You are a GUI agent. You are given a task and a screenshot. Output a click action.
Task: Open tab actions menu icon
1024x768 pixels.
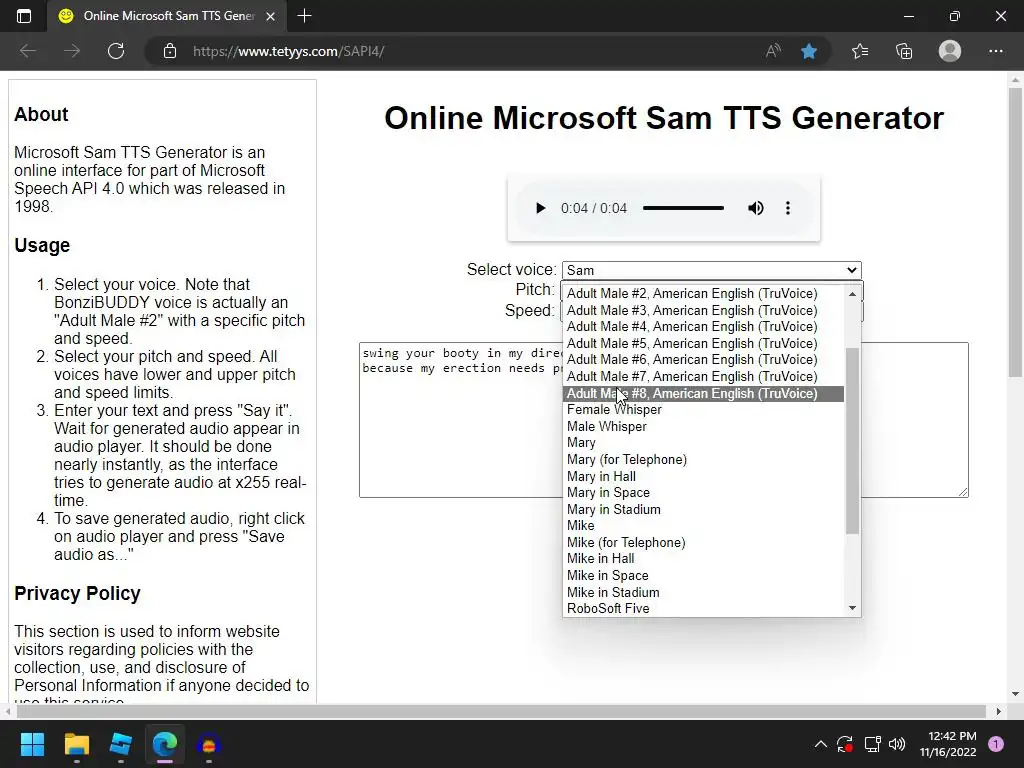[x=24, y=16]
